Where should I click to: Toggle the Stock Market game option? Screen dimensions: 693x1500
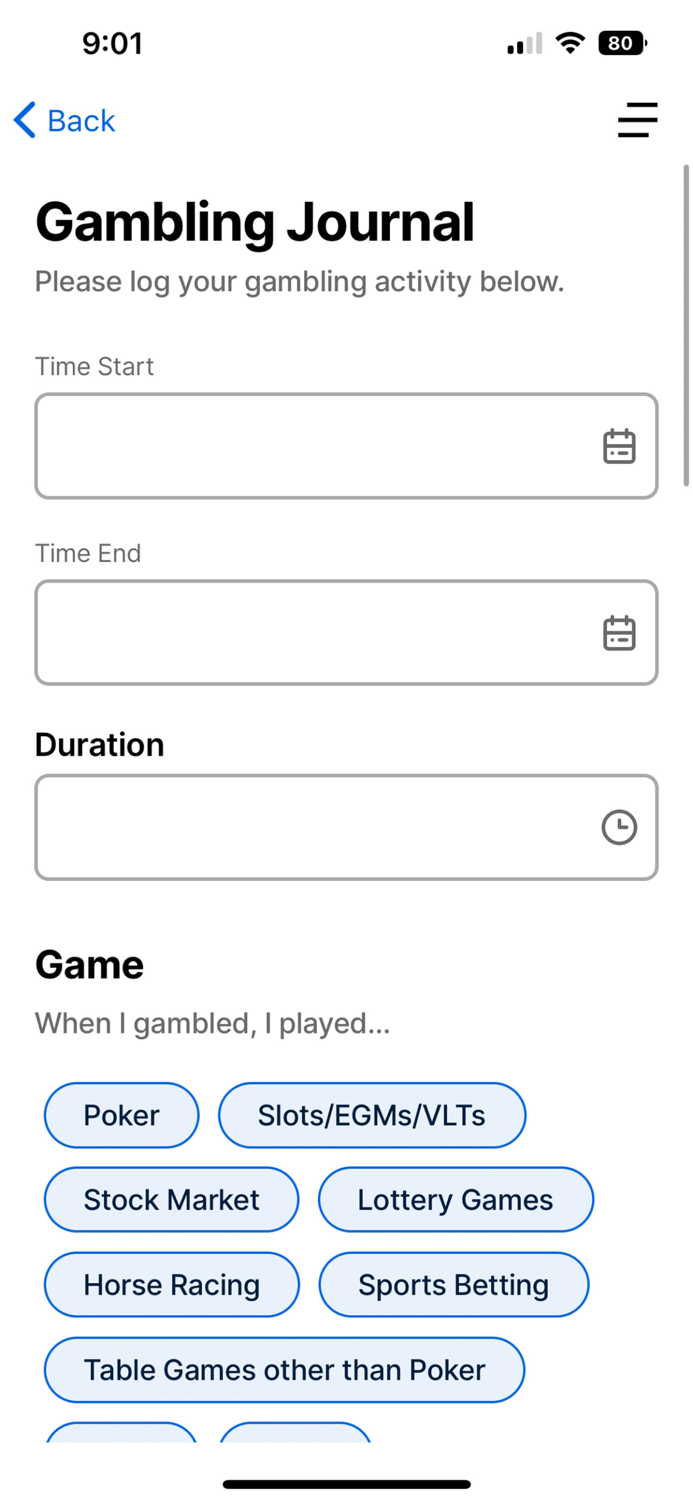pyautogui.click(x=171, y=1199)
